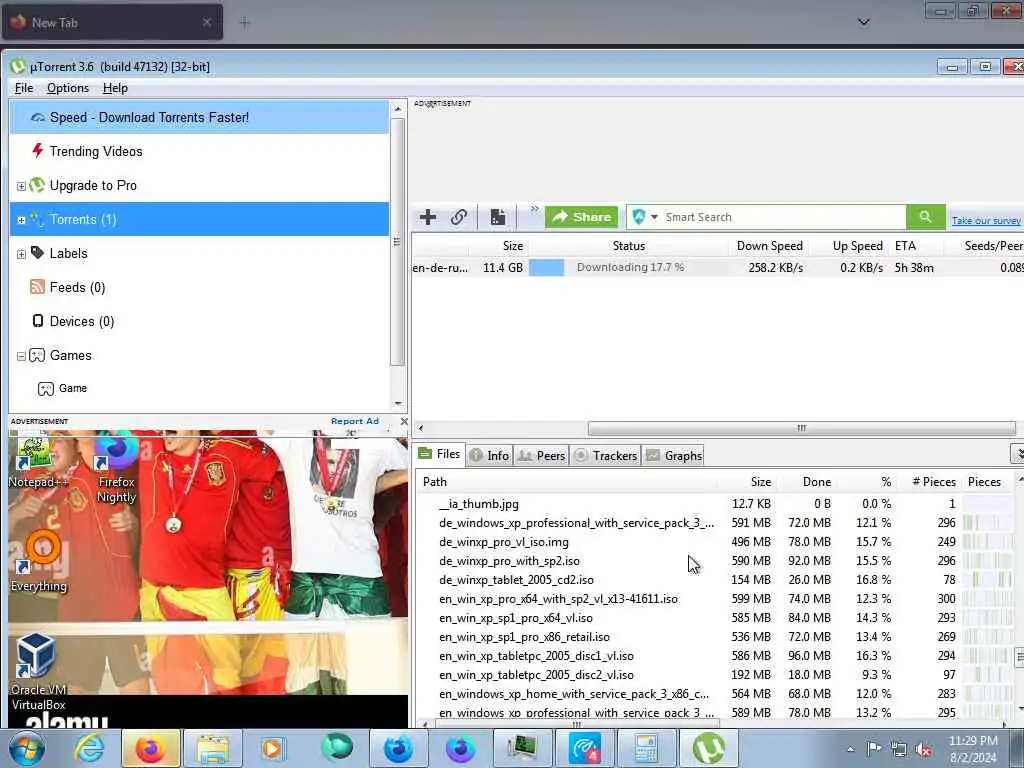1024x768 pixels.
Task: Add torrent from URL link icon
Action: point(459,217)
